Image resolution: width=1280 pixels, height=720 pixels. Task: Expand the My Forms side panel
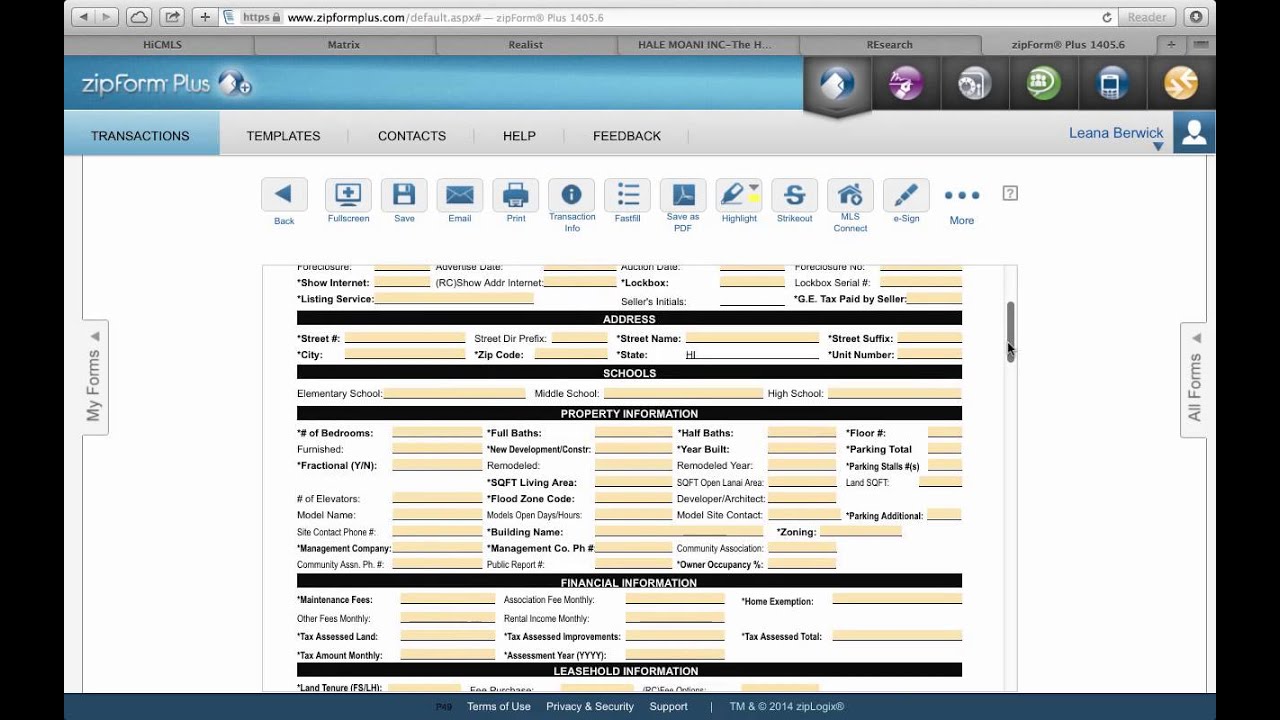point(95,378)
